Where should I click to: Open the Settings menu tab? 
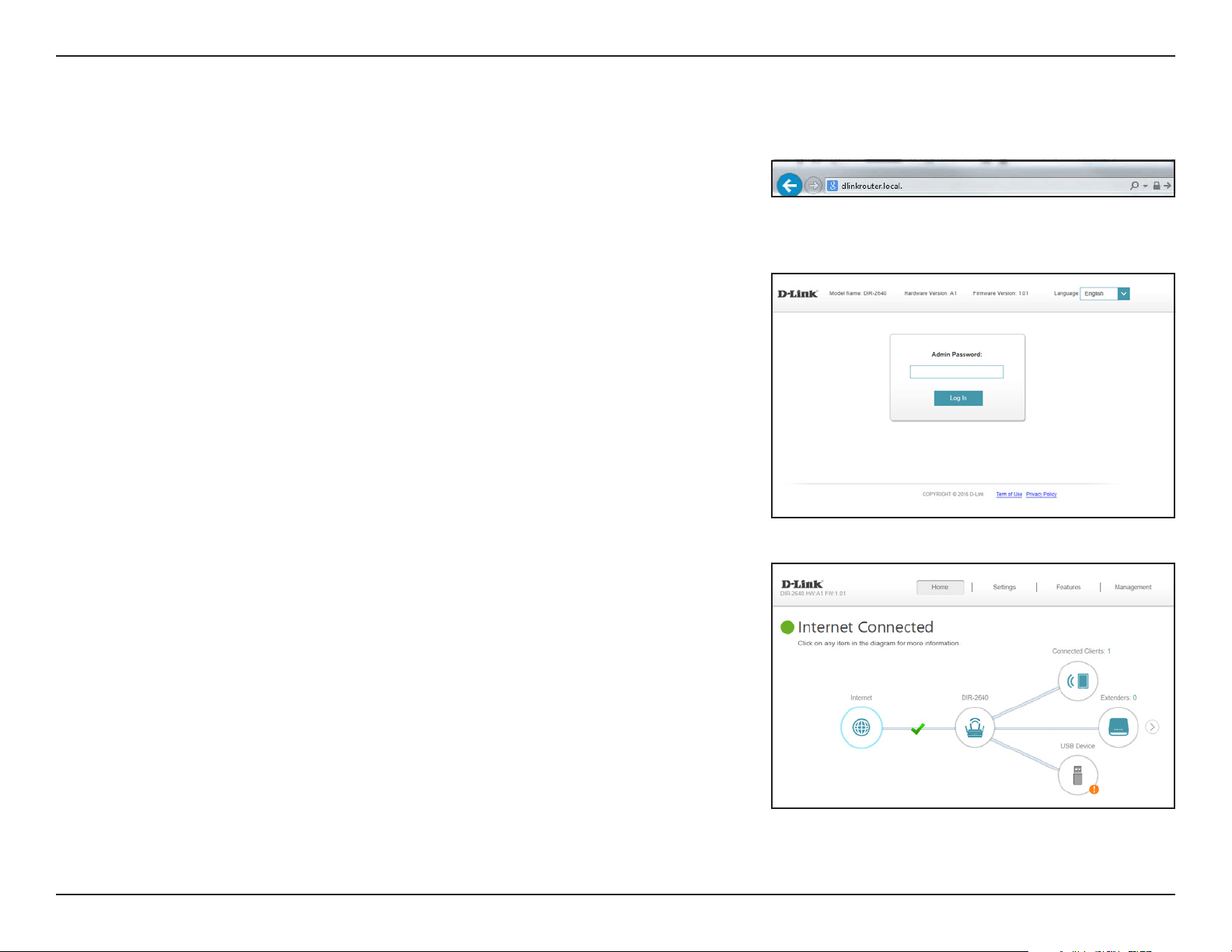point(1004,588)
